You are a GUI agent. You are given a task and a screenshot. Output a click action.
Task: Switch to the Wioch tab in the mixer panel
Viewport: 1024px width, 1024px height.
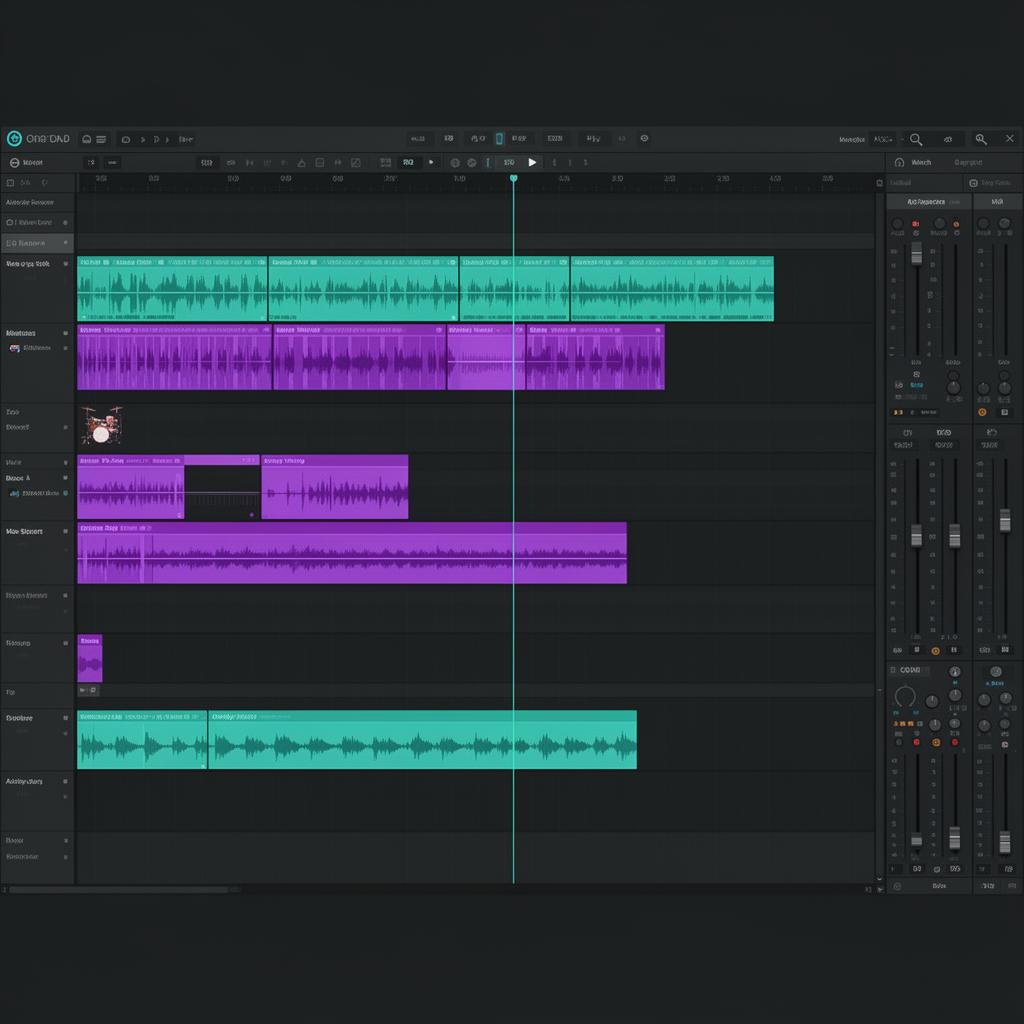pos(921,162)
